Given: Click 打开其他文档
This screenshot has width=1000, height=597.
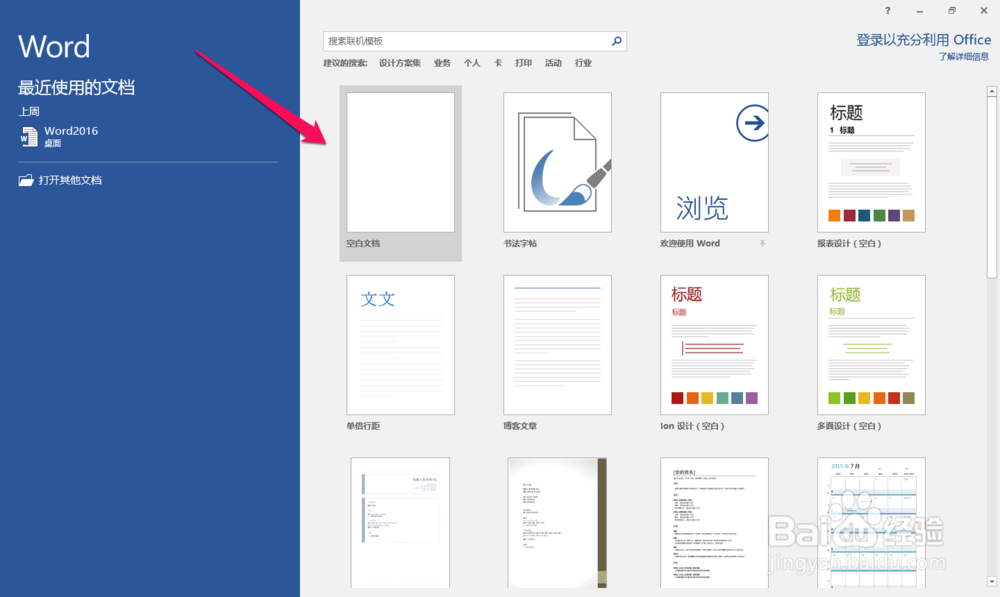Looking at the screenshot, I should click(x=70, y=181).
